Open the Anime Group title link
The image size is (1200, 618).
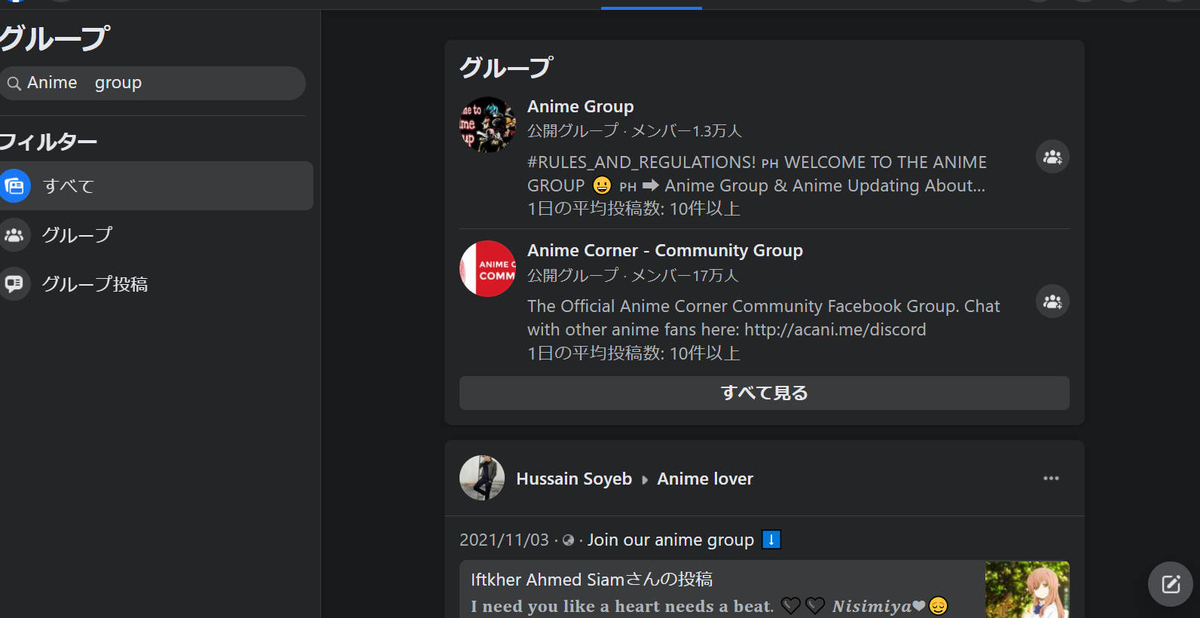click(580, 107)
